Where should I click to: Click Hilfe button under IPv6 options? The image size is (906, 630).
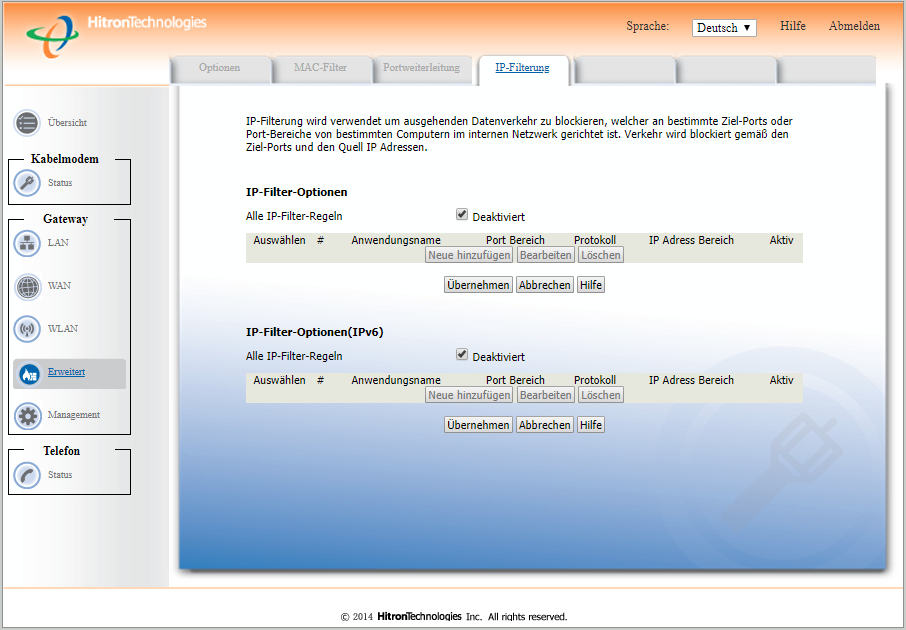click(x=591, y=425)
